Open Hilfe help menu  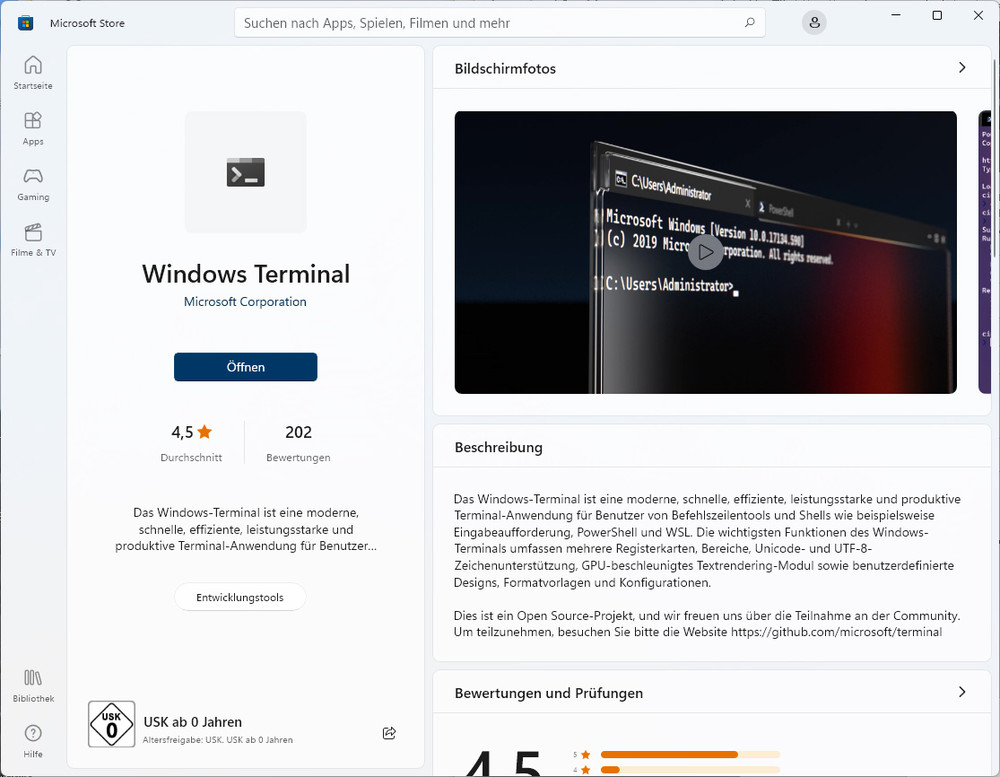click(x=33, y=741)
